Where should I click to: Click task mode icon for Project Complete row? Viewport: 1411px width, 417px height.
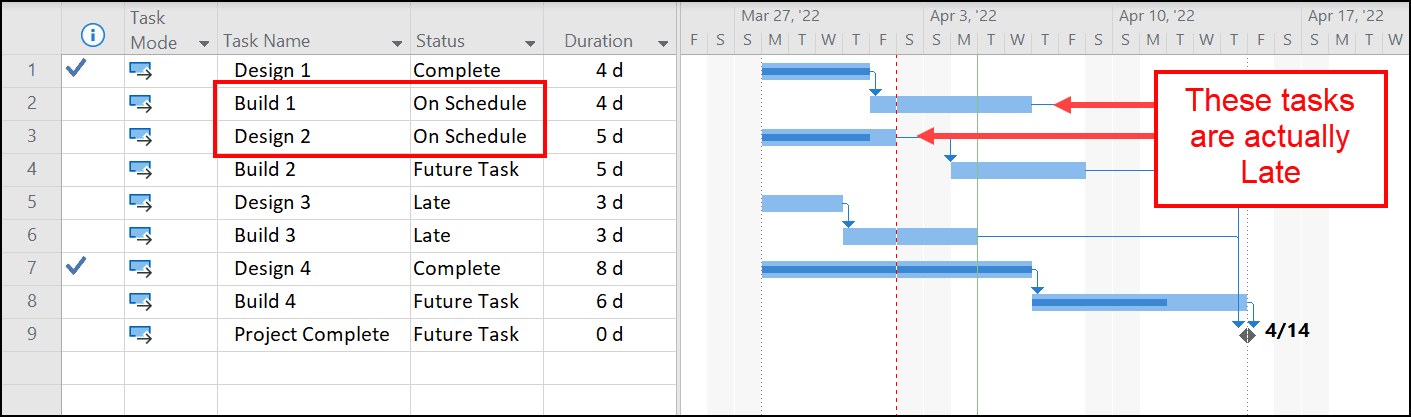[x=140, y=334]
